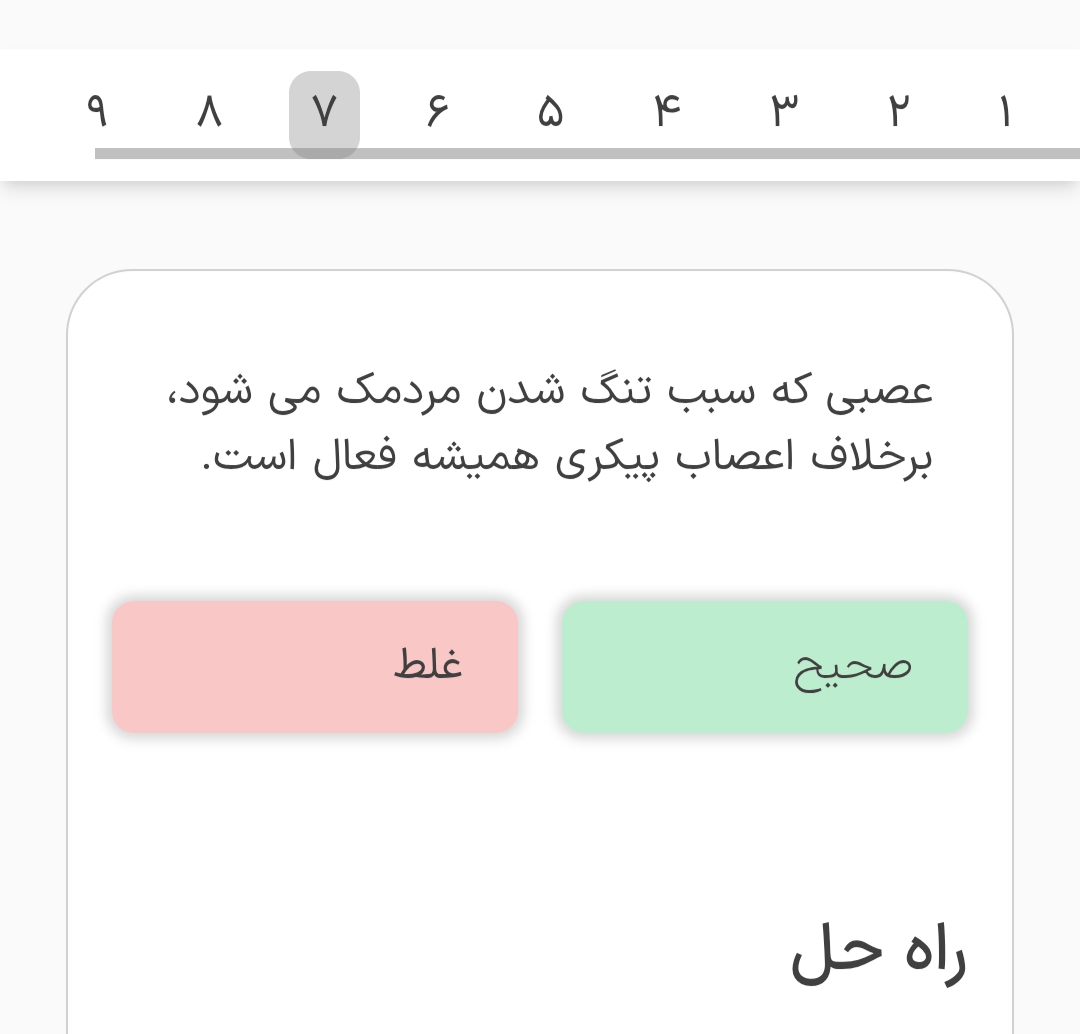
Task: Answer with the green صحیح button
Action: tap(765, 666)
